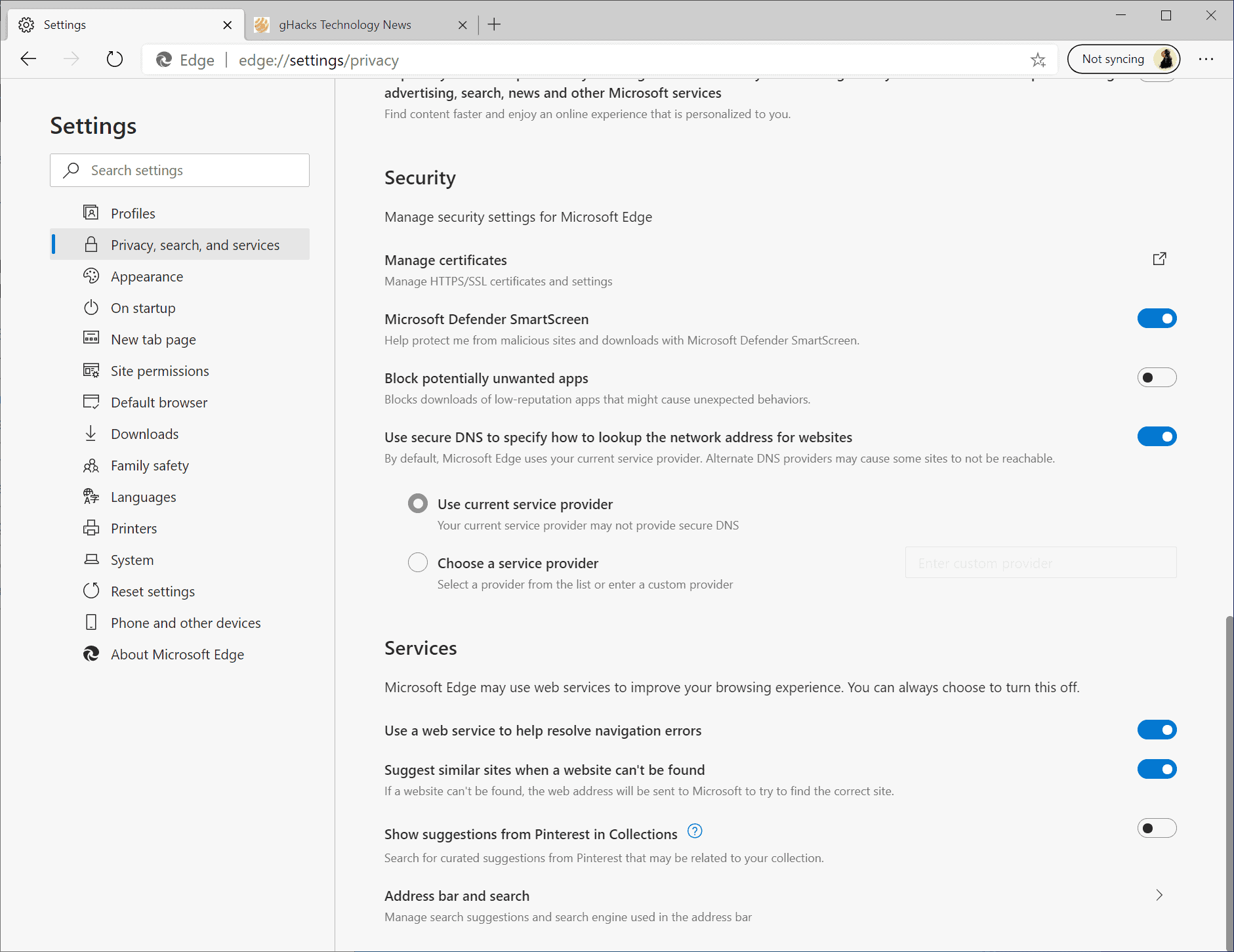Open the Settings and more ellipsis menu
1234x952 pixels.
click(x=1206, y=59)
